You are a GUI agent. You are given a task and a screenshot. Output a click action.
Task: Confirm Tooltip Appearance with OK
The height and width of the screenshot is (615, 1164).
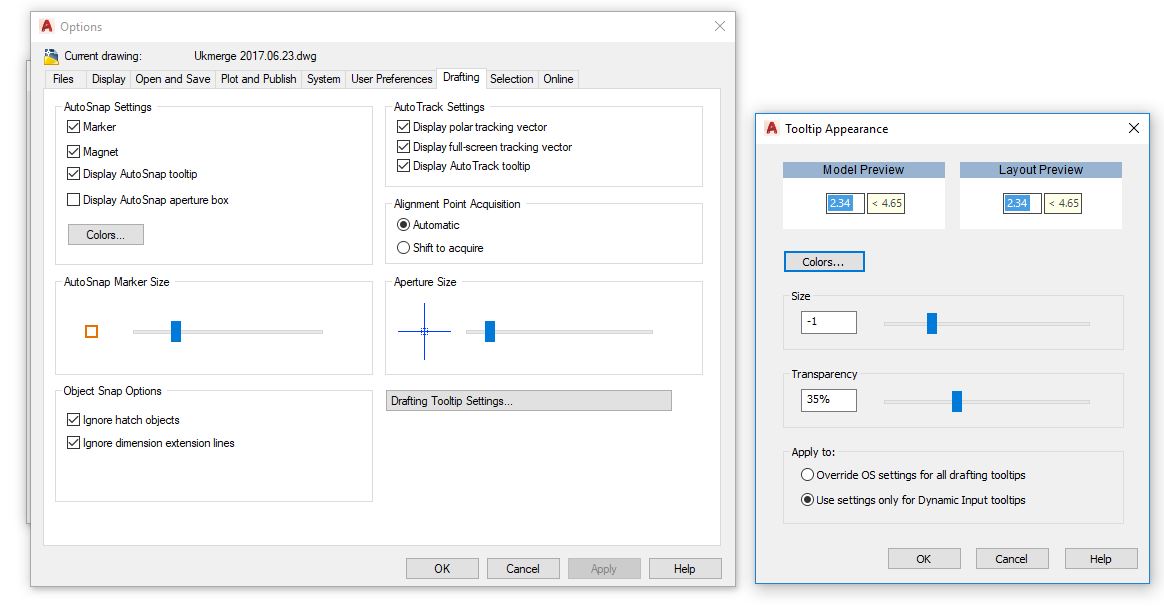(923, 559)
